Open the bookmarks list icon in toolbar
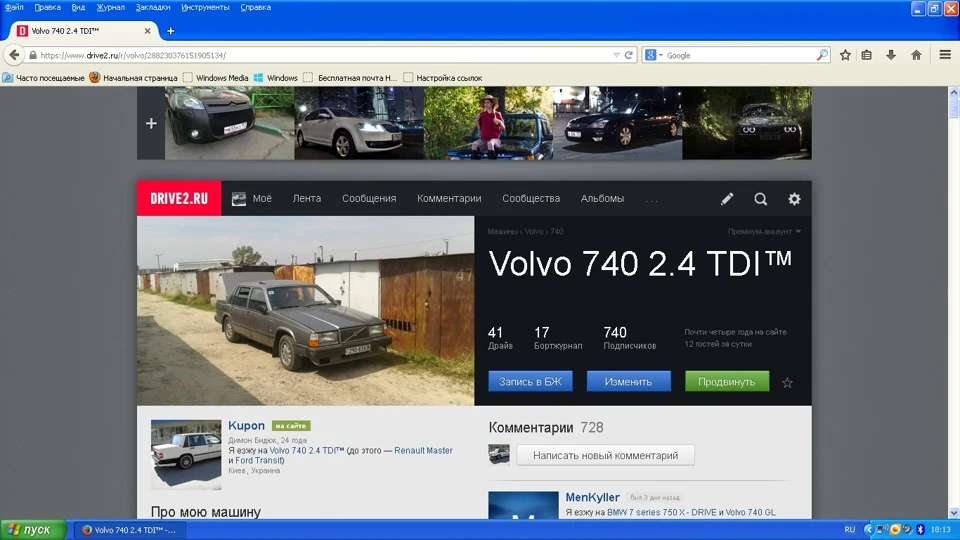Image resolution: width=960 pixels, height=540 pixels. point(867,55)
